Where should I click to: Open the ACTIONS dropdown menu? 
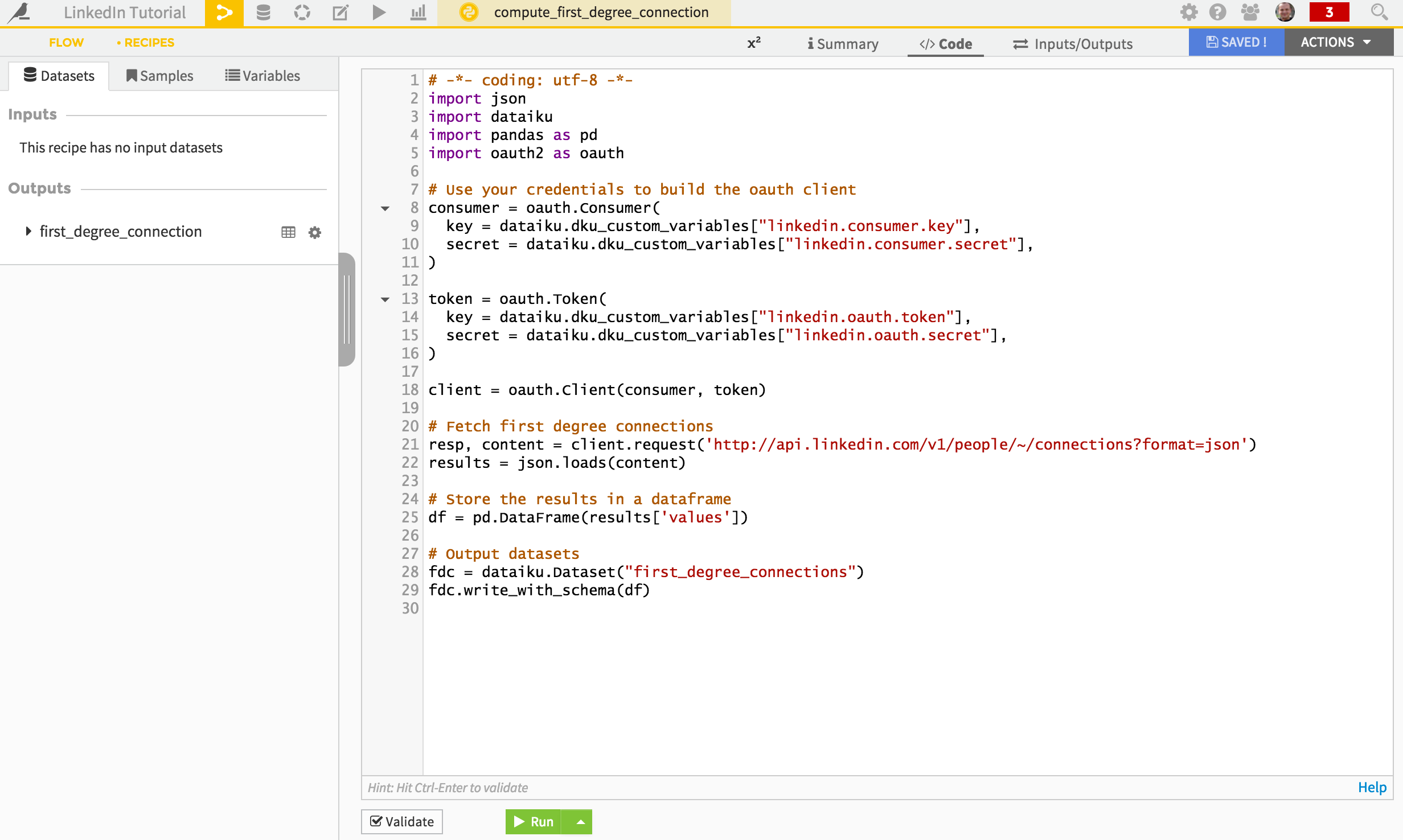1338,42
